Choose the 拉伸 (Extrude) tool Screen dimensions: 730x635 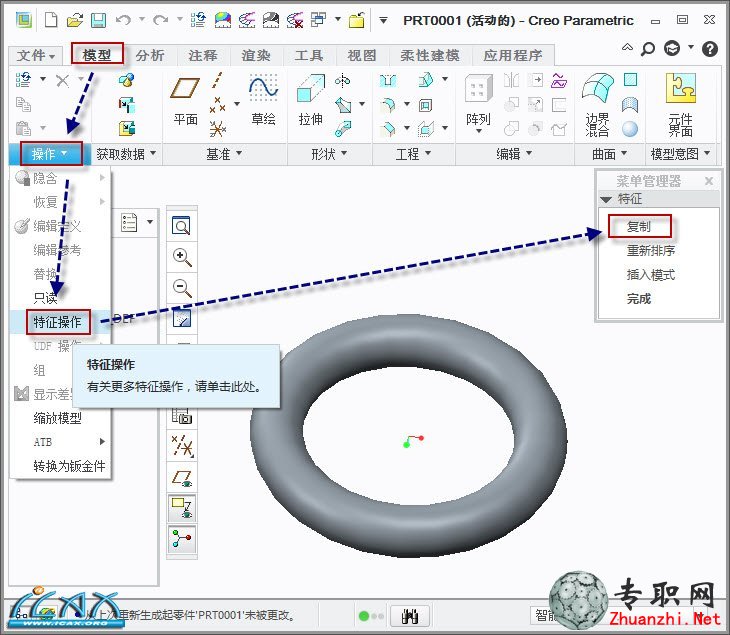[x=311, y=100]
